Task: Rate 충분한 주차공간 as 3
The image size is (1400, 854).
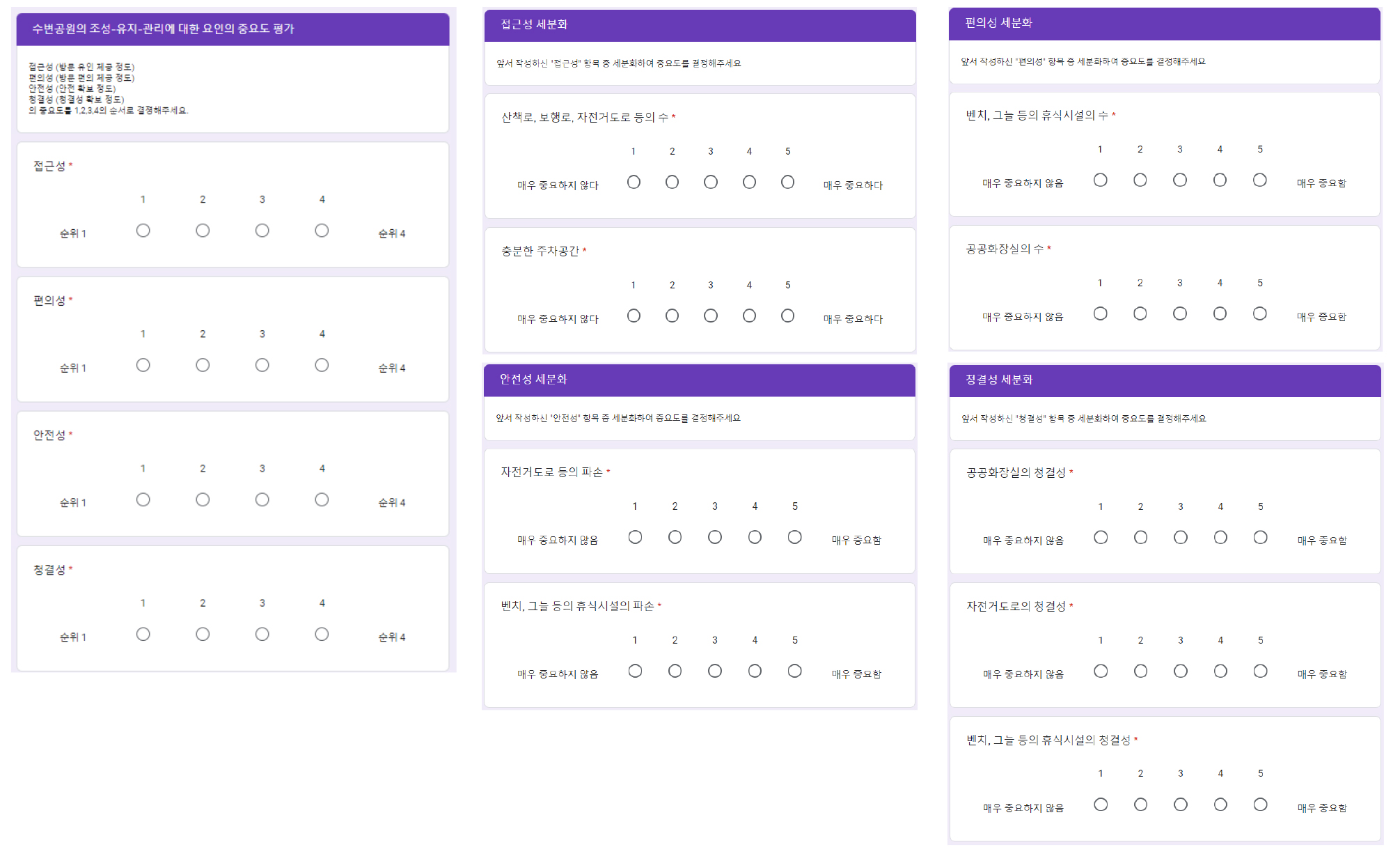Action: (711, 316)
